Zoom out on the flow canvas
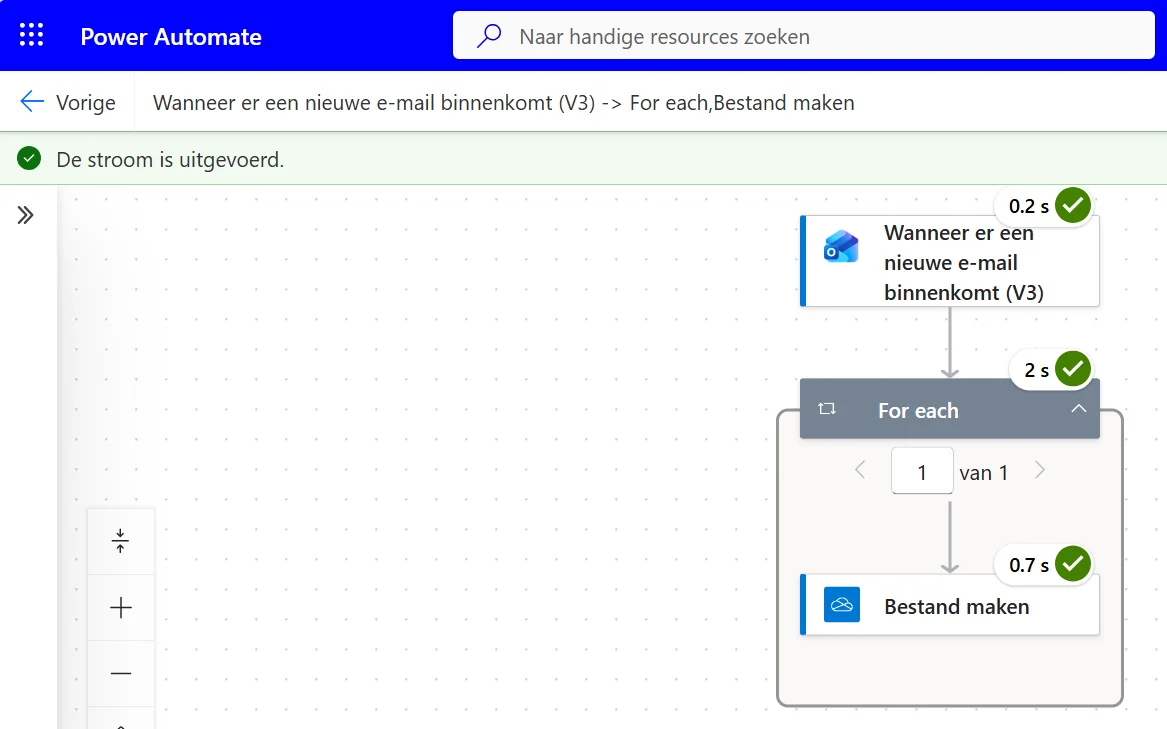This screenshot has height=729, width=1167. pos(121,673)
